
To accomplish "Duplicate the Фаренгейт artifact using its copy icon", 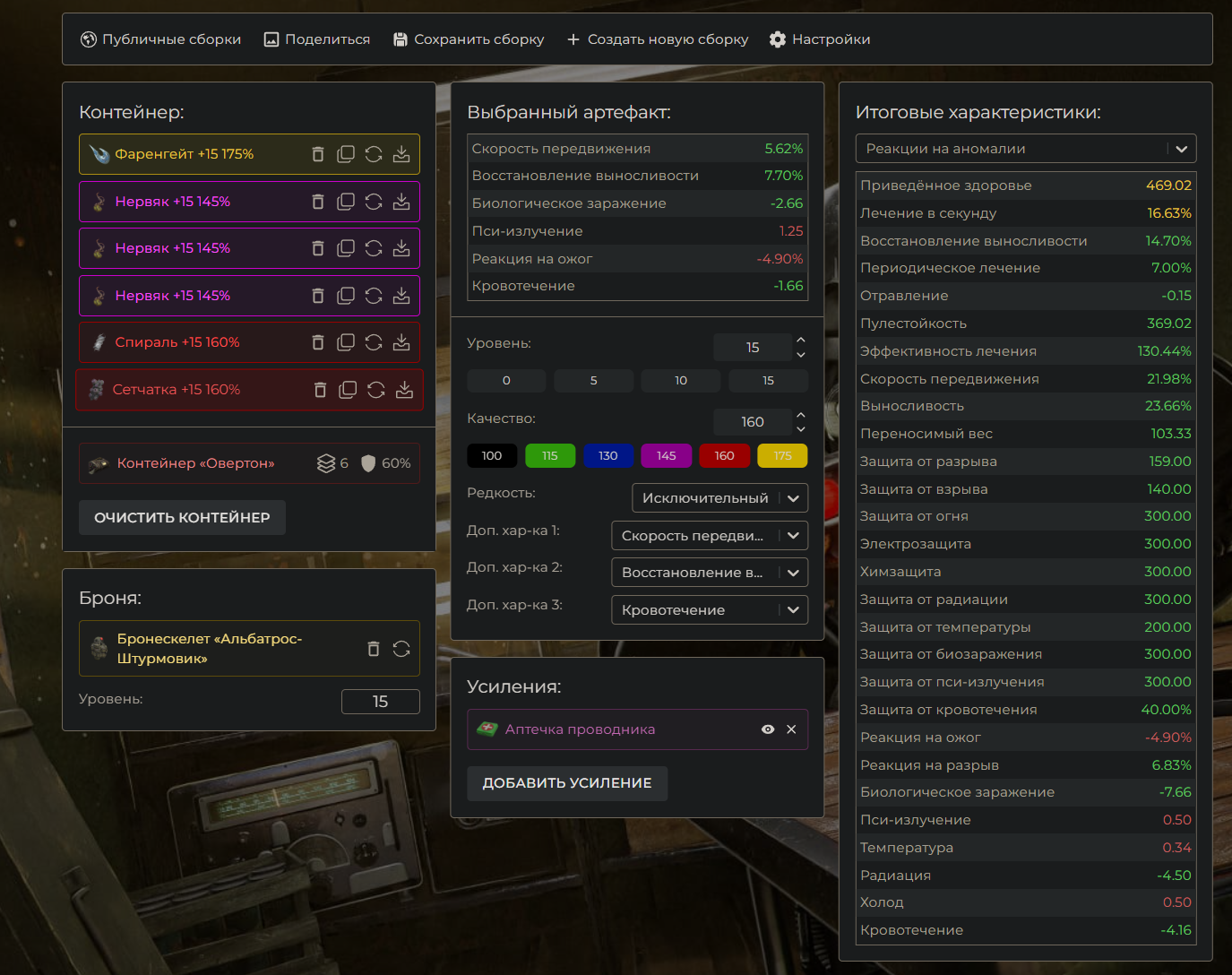I will (x=346, y=154).
